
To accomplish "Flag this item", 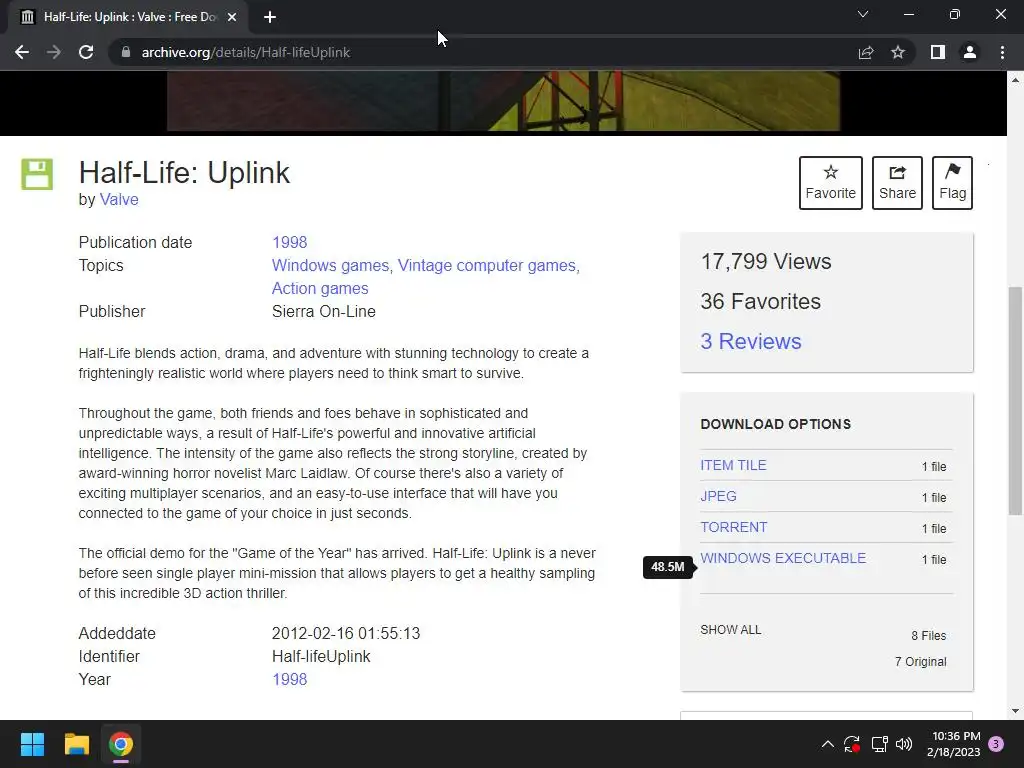I will [952, 183].
